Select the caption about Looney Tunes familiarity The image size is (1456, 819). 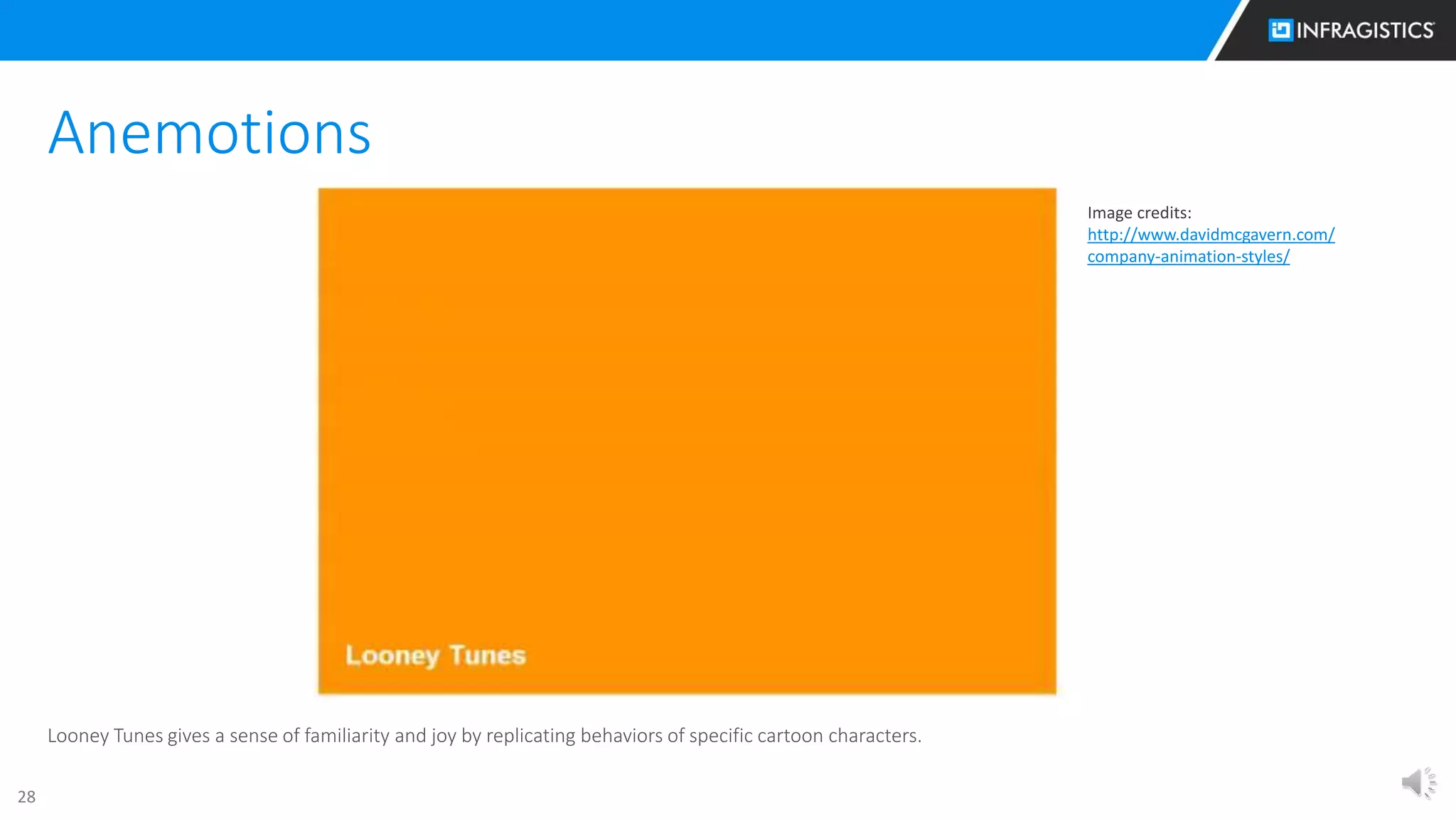pos(484,735)
